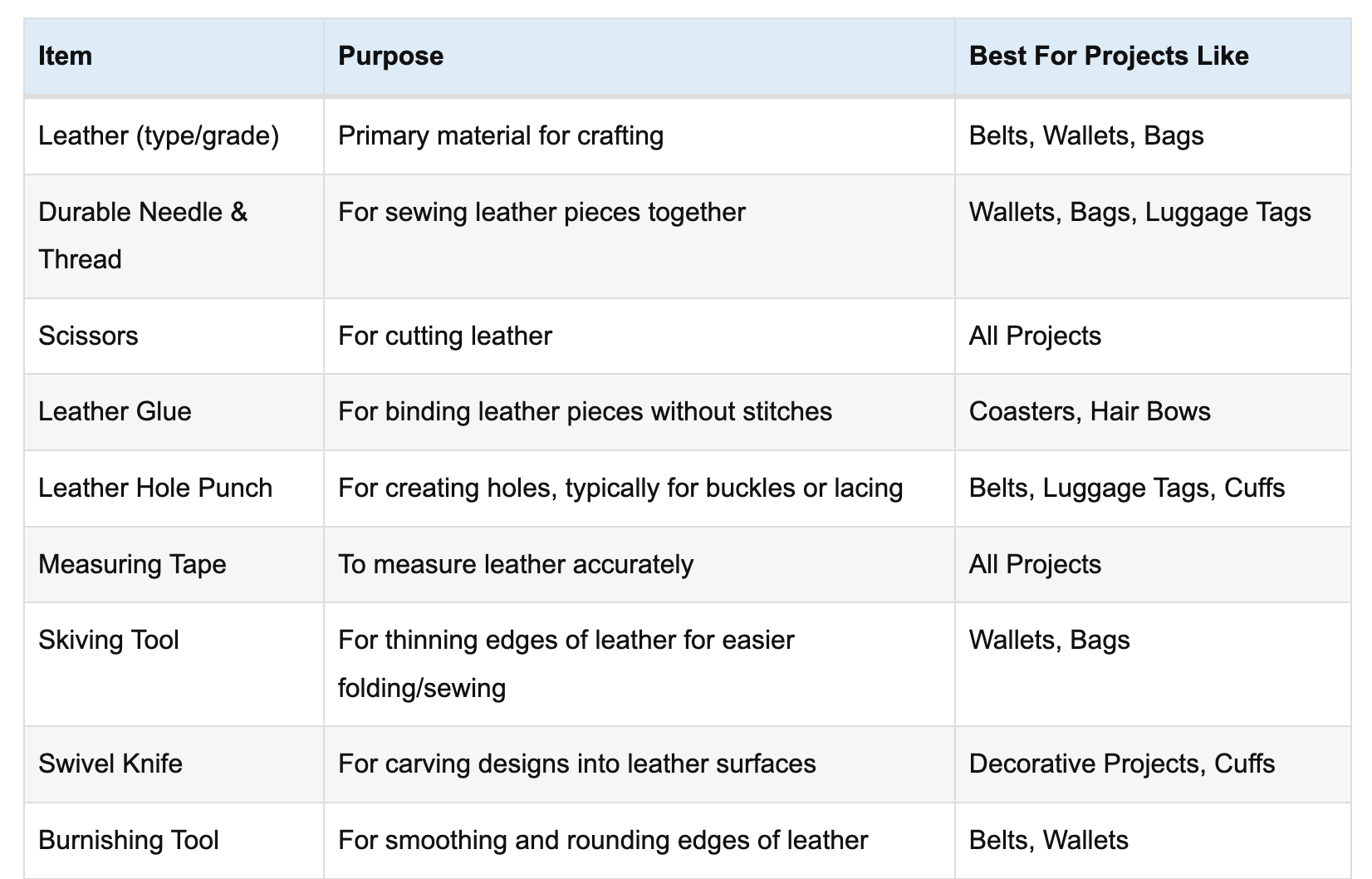1372x879 pixels.
Task: Select the Leather (type/grade) cell
Action: [174, 136]
